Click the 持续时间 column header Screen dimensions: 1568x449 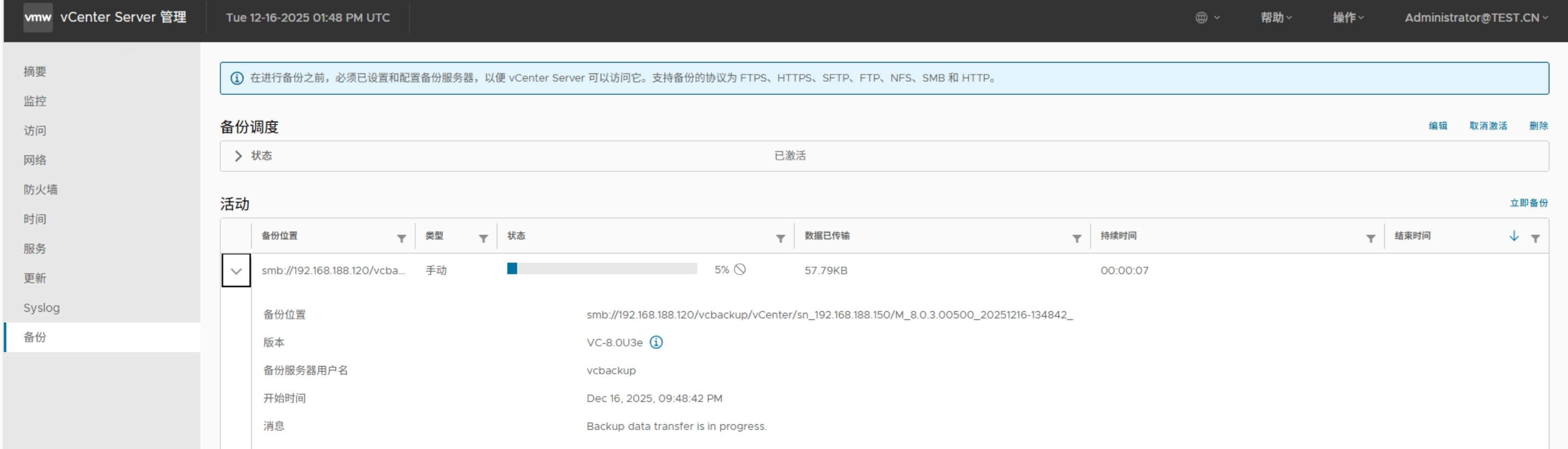pos(1118,236)
